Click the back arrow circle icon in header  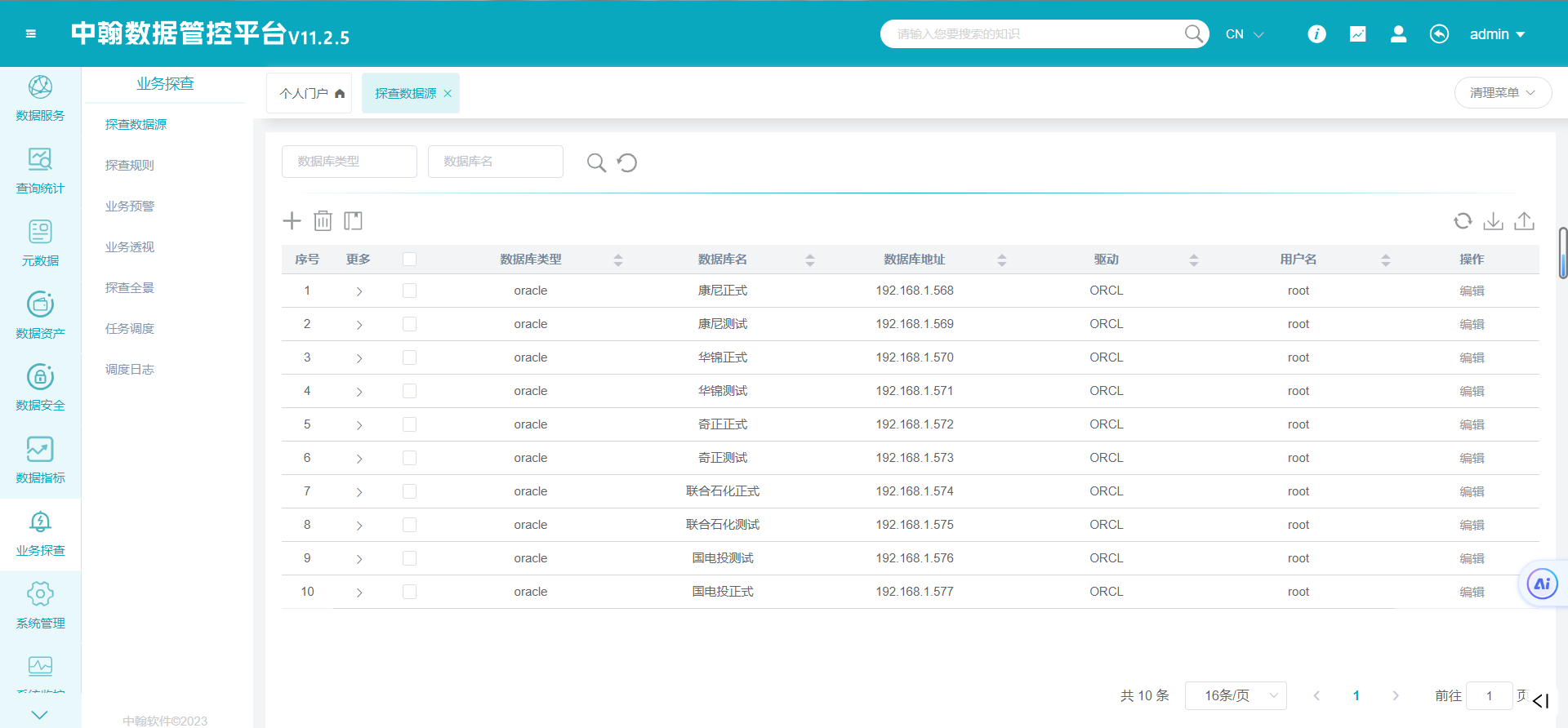point(1439,34)
